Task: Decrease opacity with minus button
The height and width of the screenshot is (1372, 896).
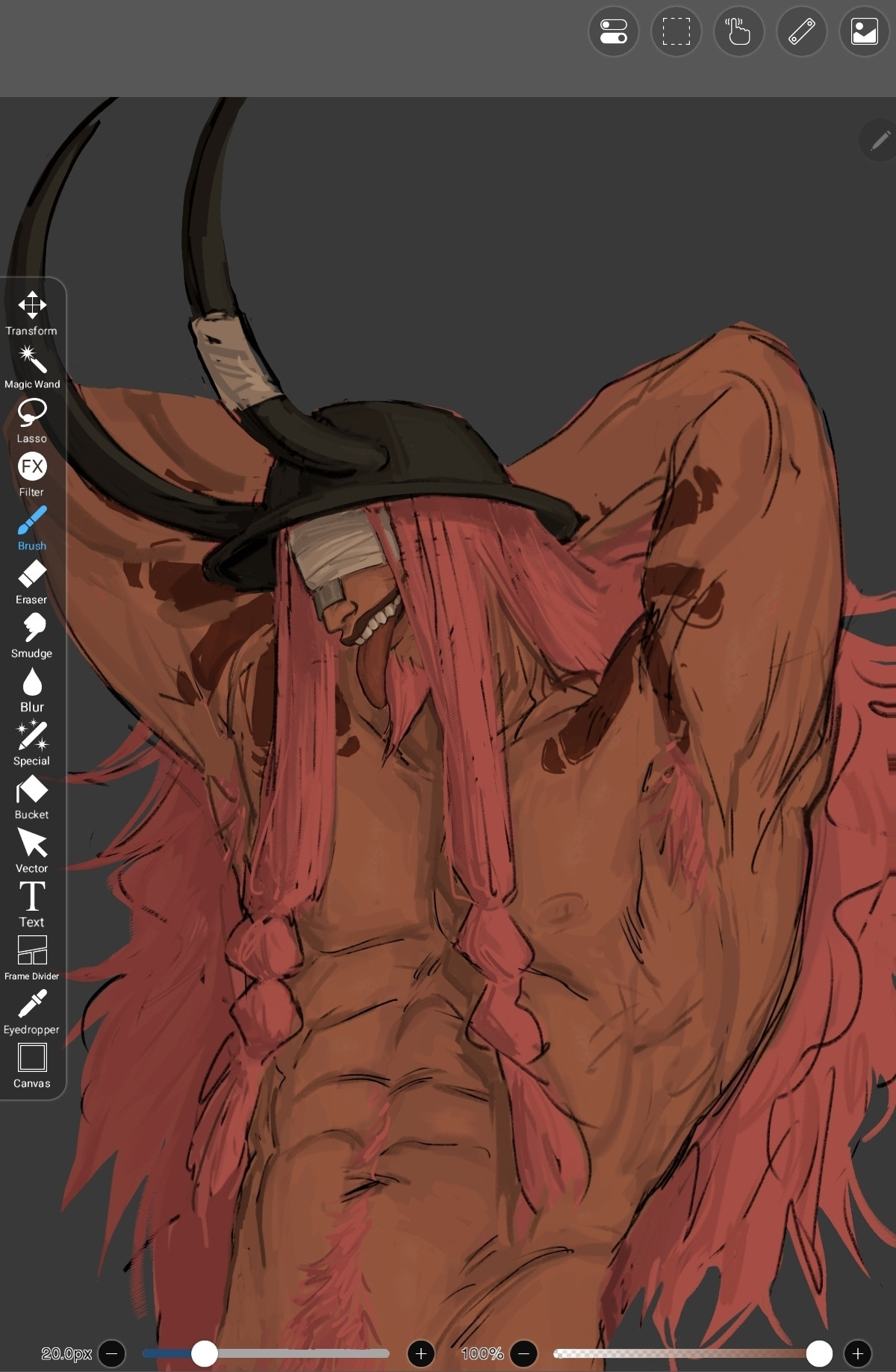Action: coord(524,1353)
